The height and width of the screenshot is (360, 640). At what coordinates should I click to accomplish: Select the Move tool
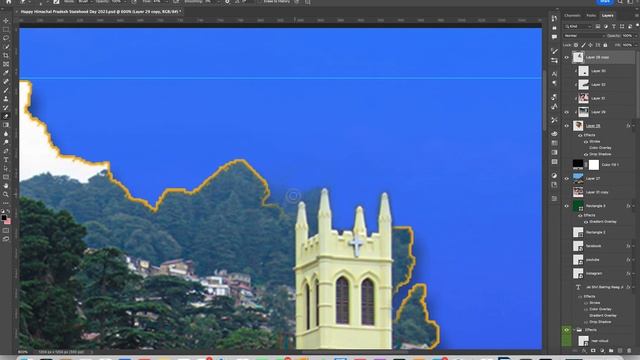6,20
